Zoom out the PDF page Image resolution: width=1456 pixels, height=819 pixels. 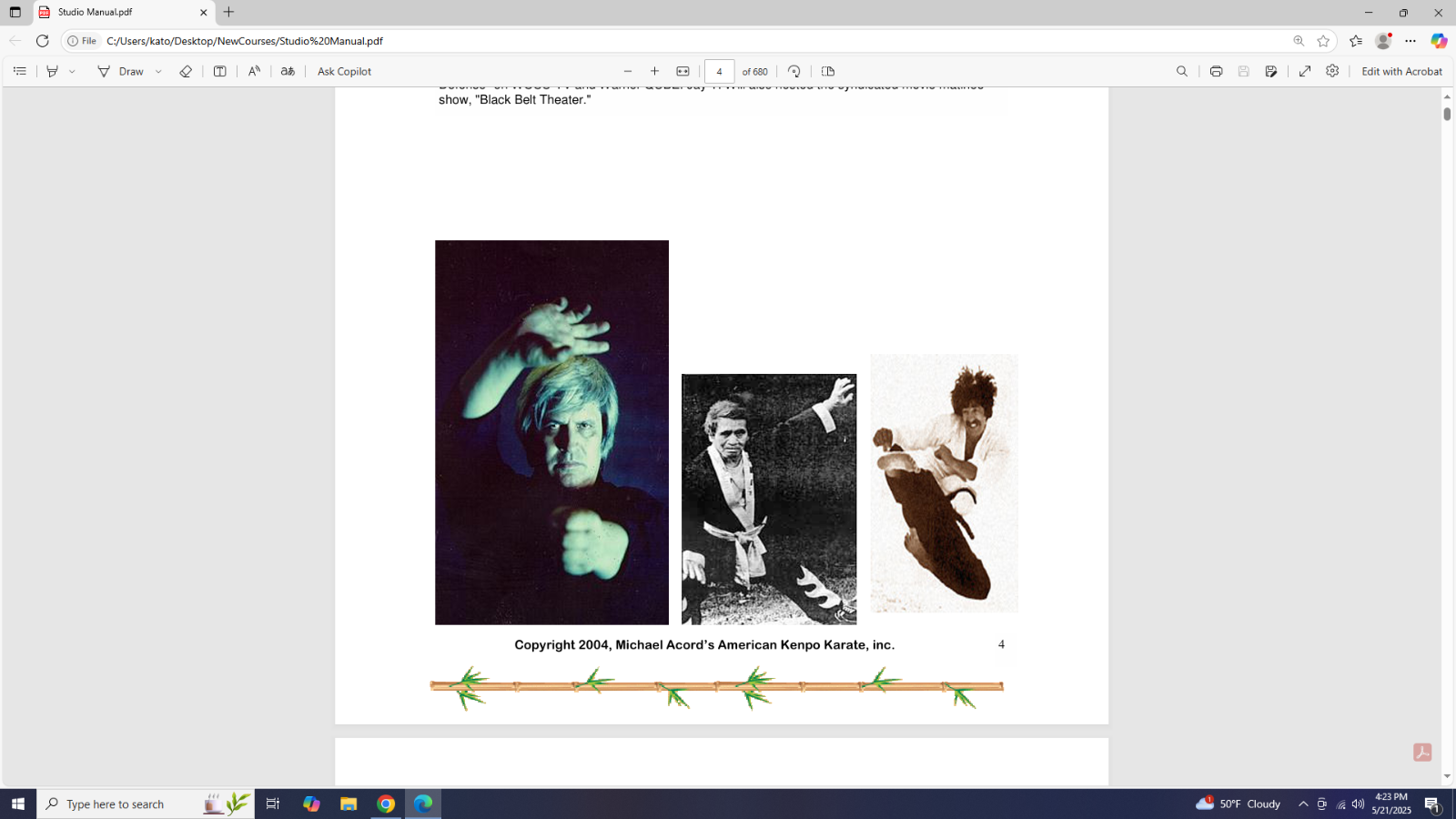(x=627, y=71)
